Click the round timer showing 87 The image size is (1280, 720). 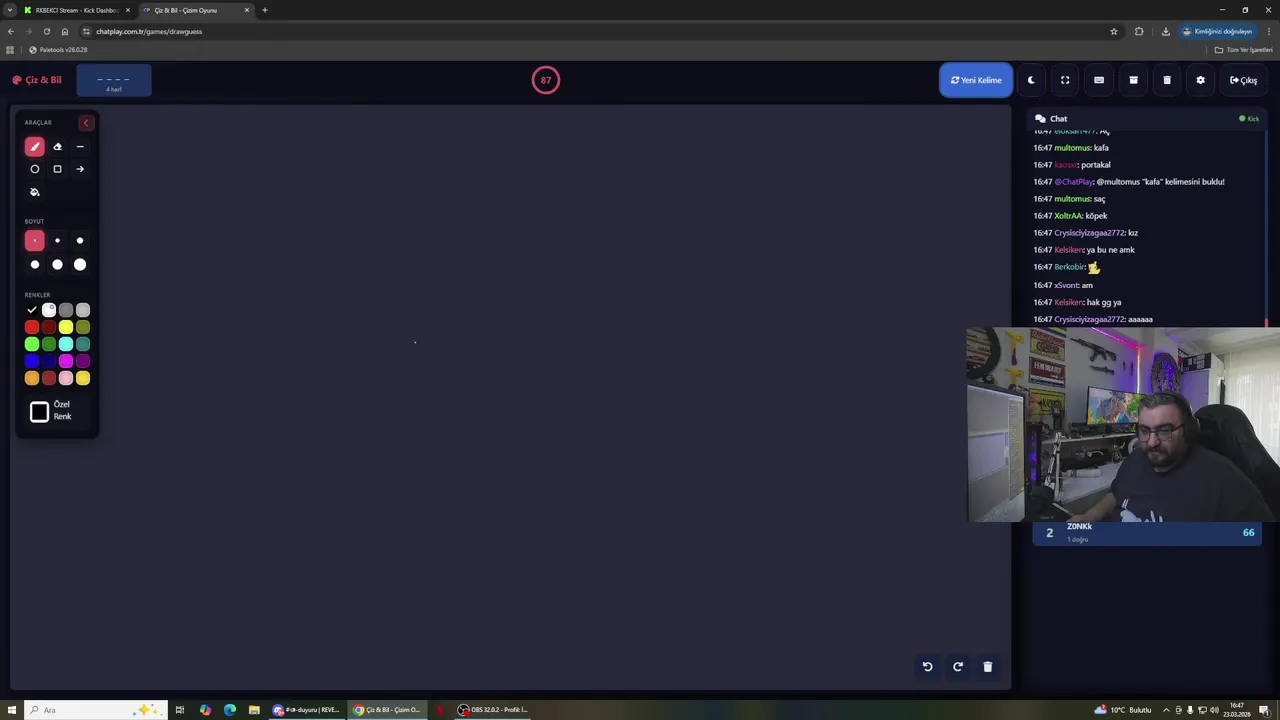click(x=546, y=80)
